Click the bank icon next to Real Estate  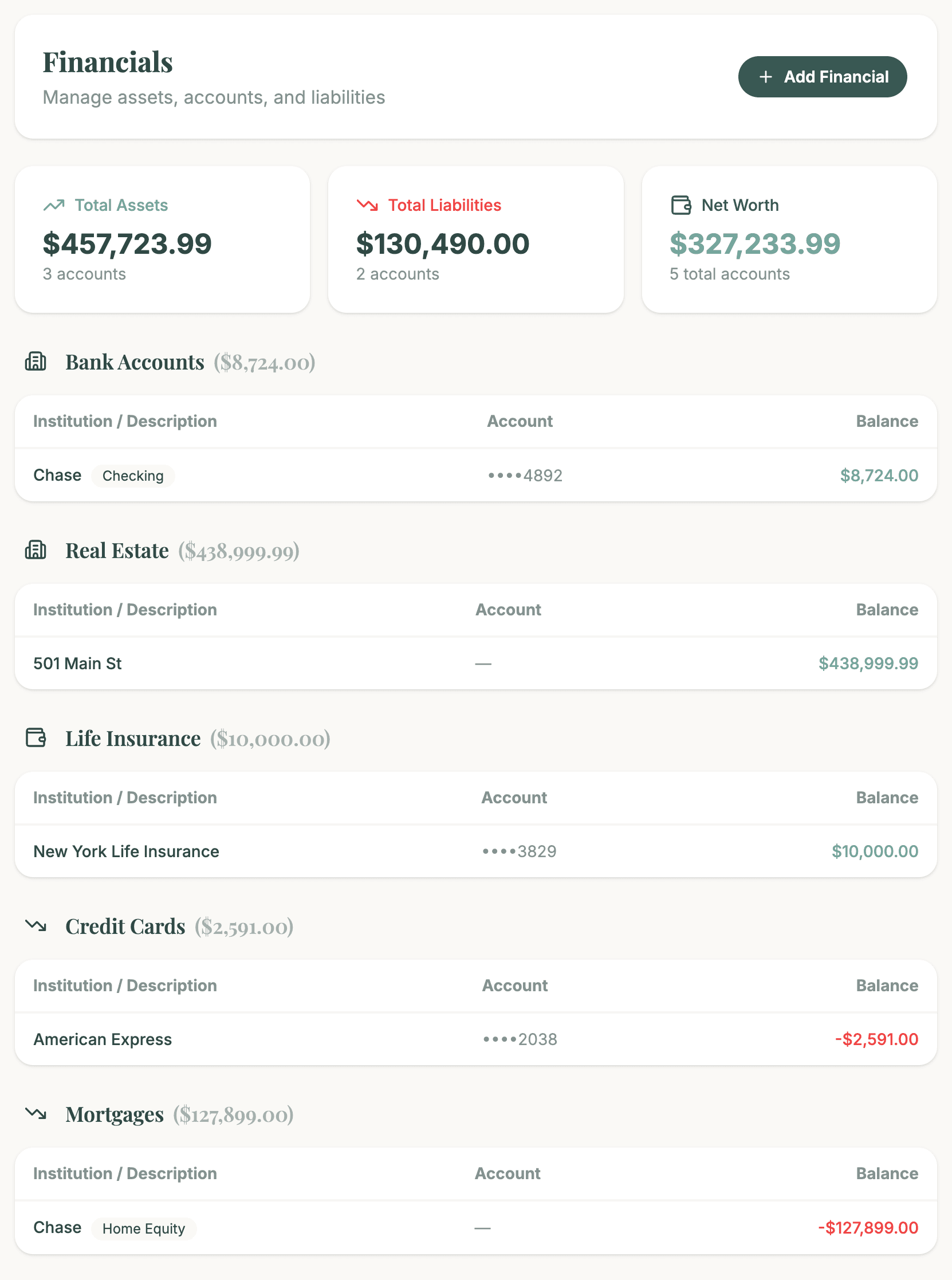36,550
